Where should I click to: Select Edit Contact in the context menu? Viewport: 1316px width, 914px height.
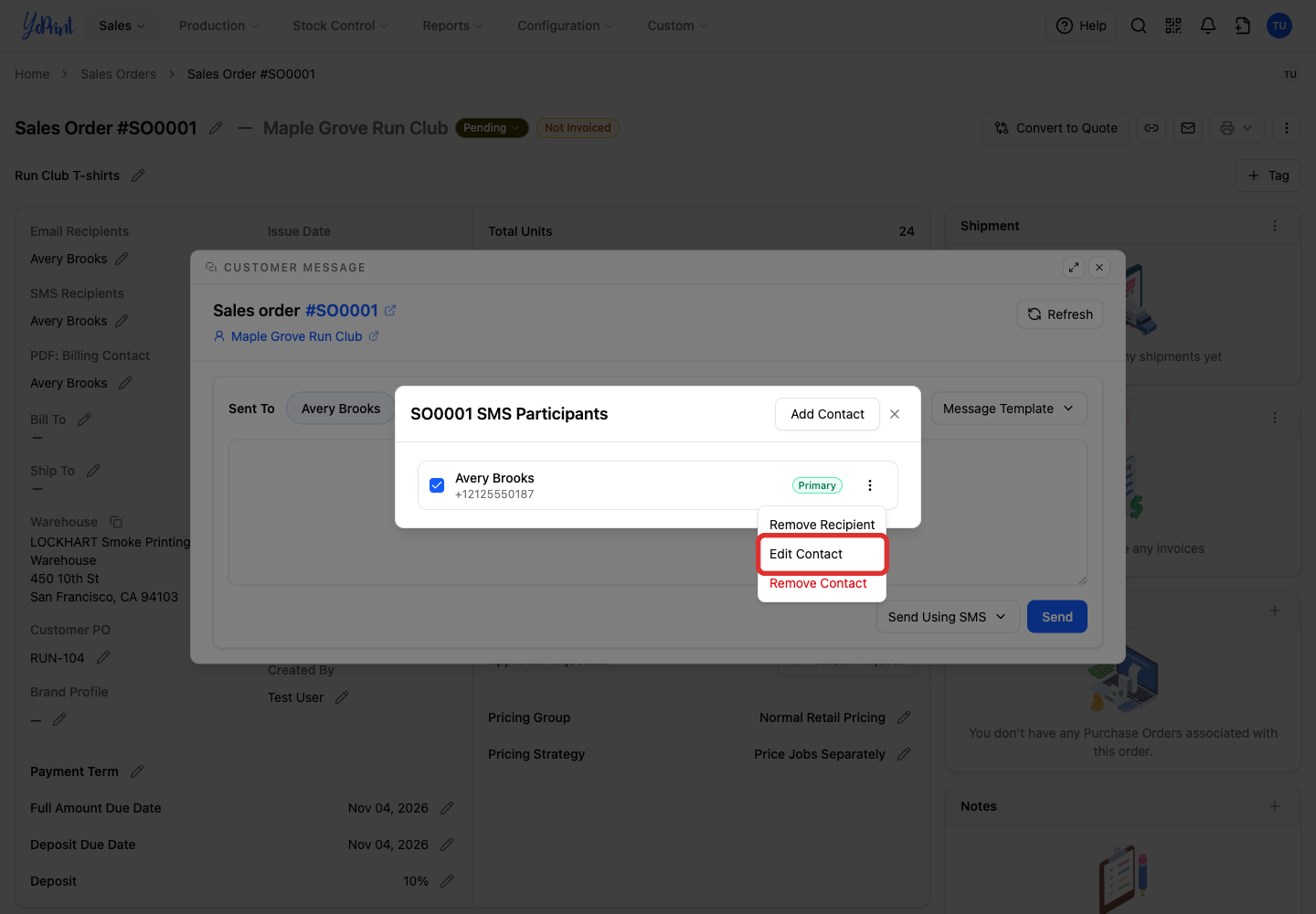coord(822,554)
